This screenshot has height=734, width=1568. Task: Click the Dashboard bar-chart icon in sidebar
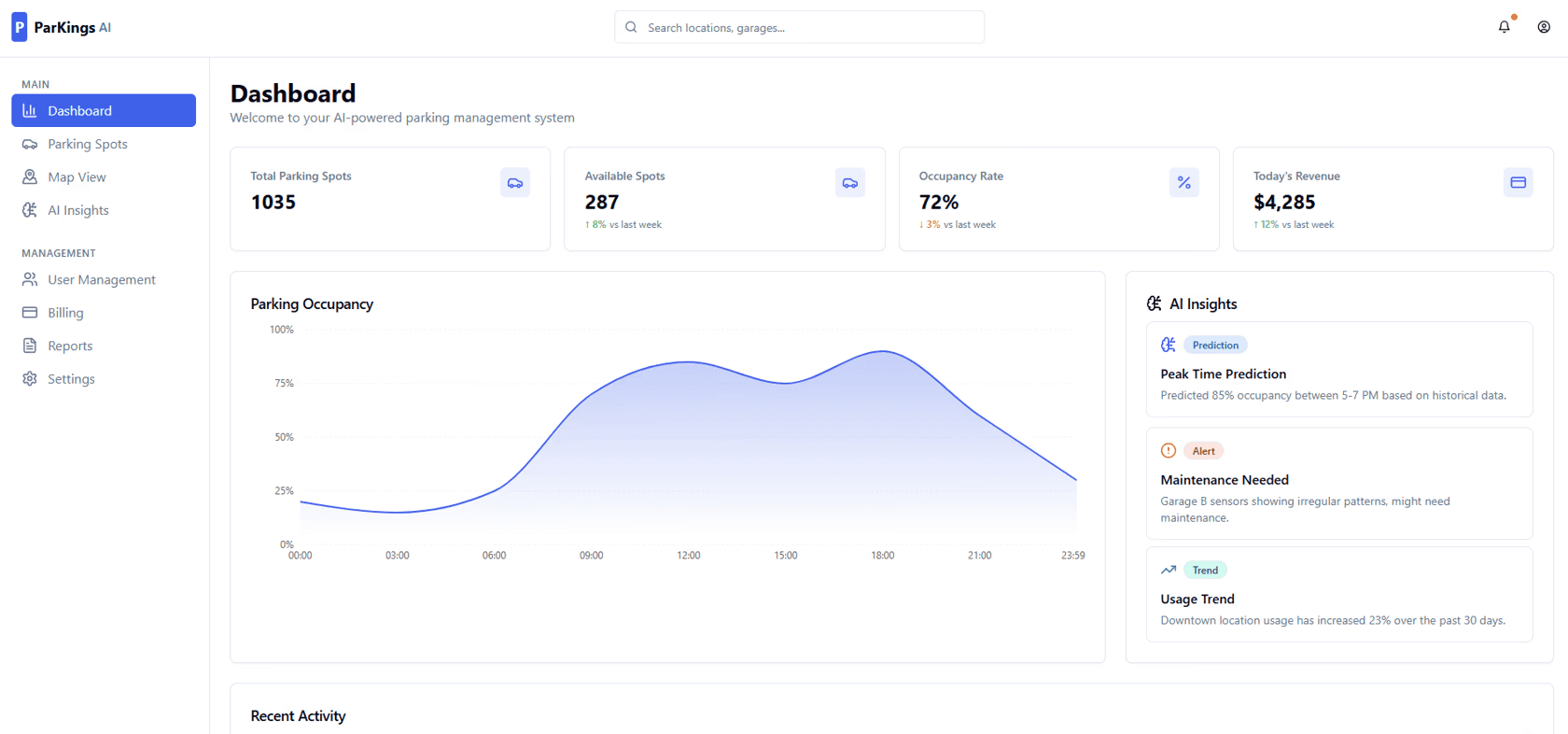click(30, 110)
